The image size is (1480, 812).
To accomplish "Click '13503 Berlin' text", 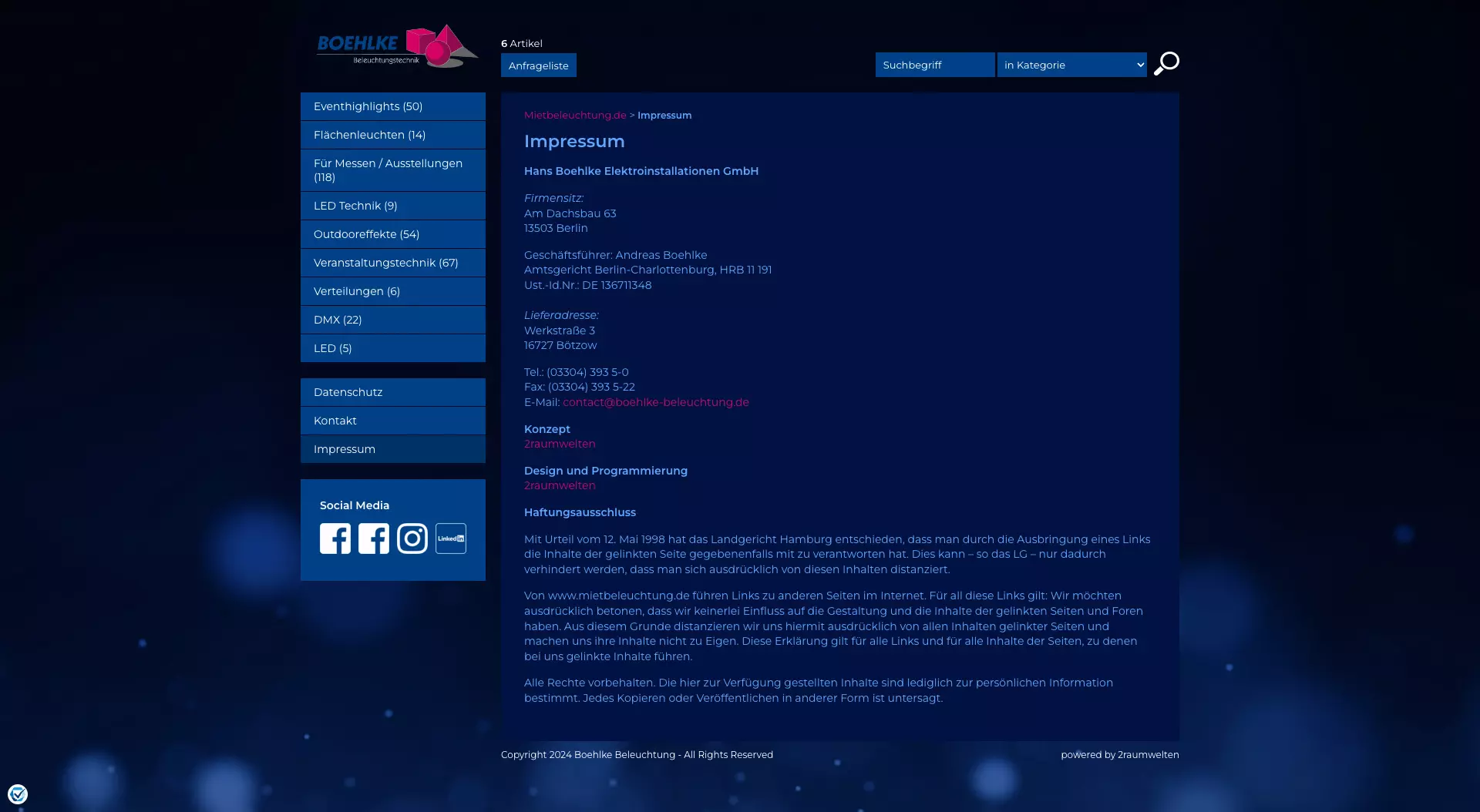I will click(x=556, y=228).
